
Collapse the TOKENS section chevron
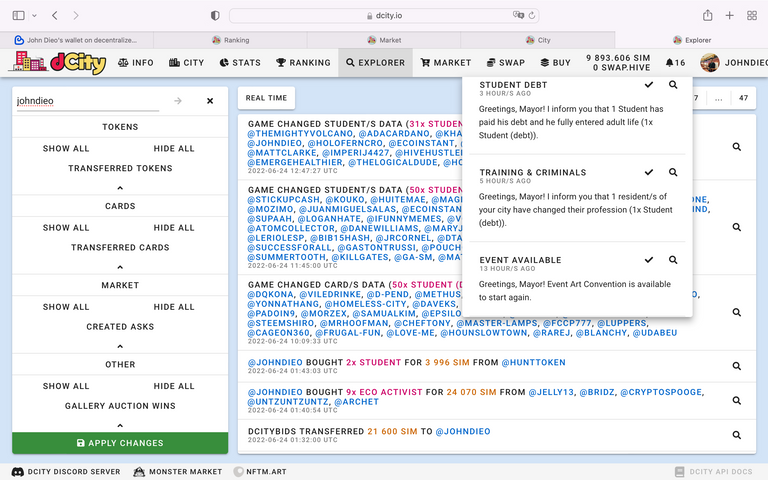(120, 188)
